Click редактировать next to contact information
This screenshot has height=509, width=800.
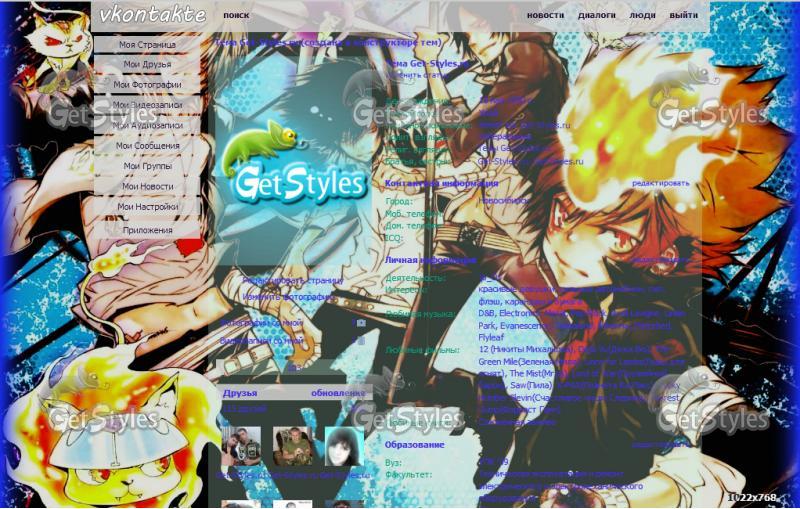coord(660,184)
